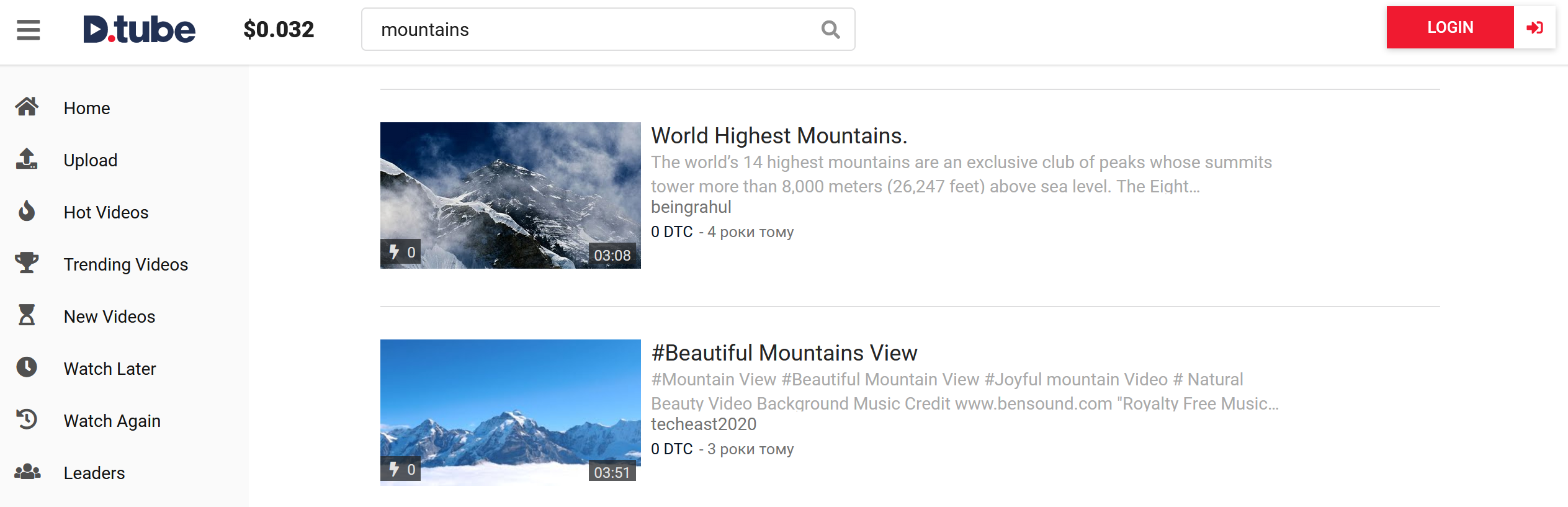Viewport: 1568px width, 507px height.
Task: Open Watch Again from sidebar
Action: [112, 421]
